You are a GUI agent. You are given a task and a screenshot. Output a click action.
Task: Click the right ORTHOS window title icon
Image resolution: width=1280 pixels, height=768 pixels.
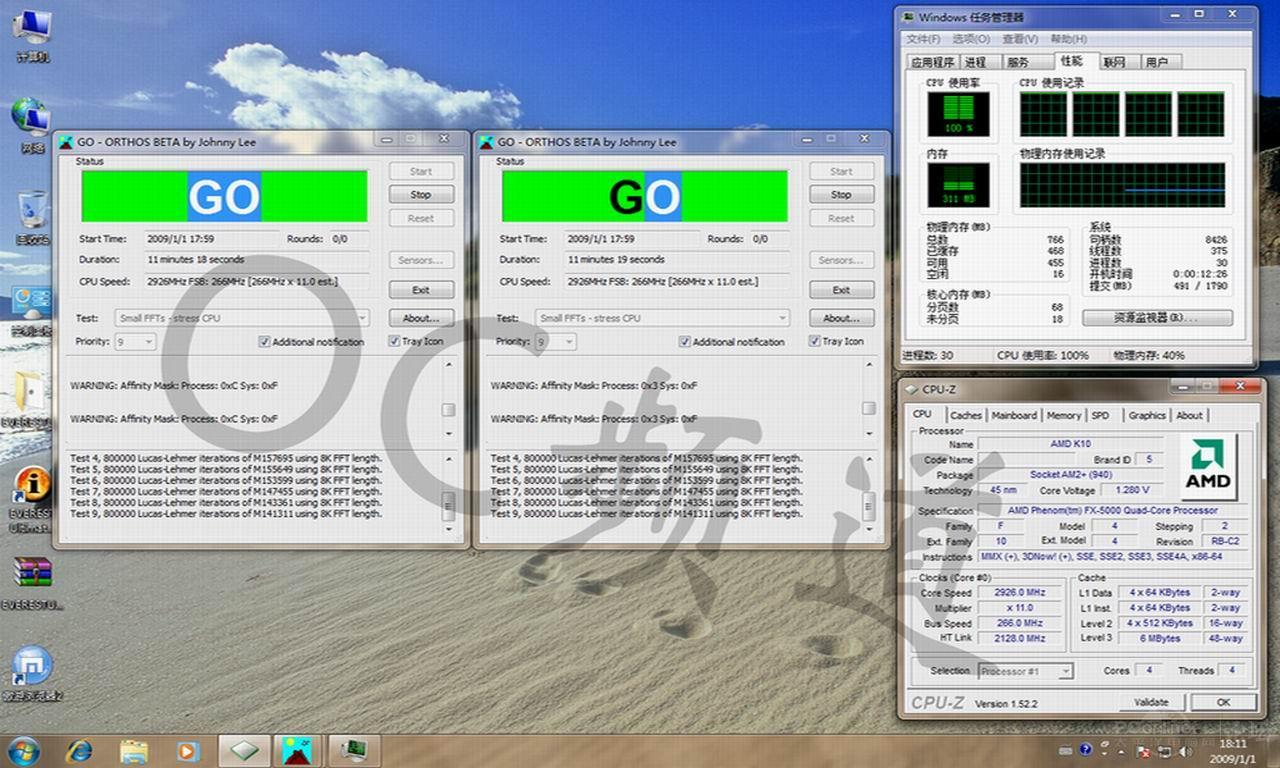(486, 142)
